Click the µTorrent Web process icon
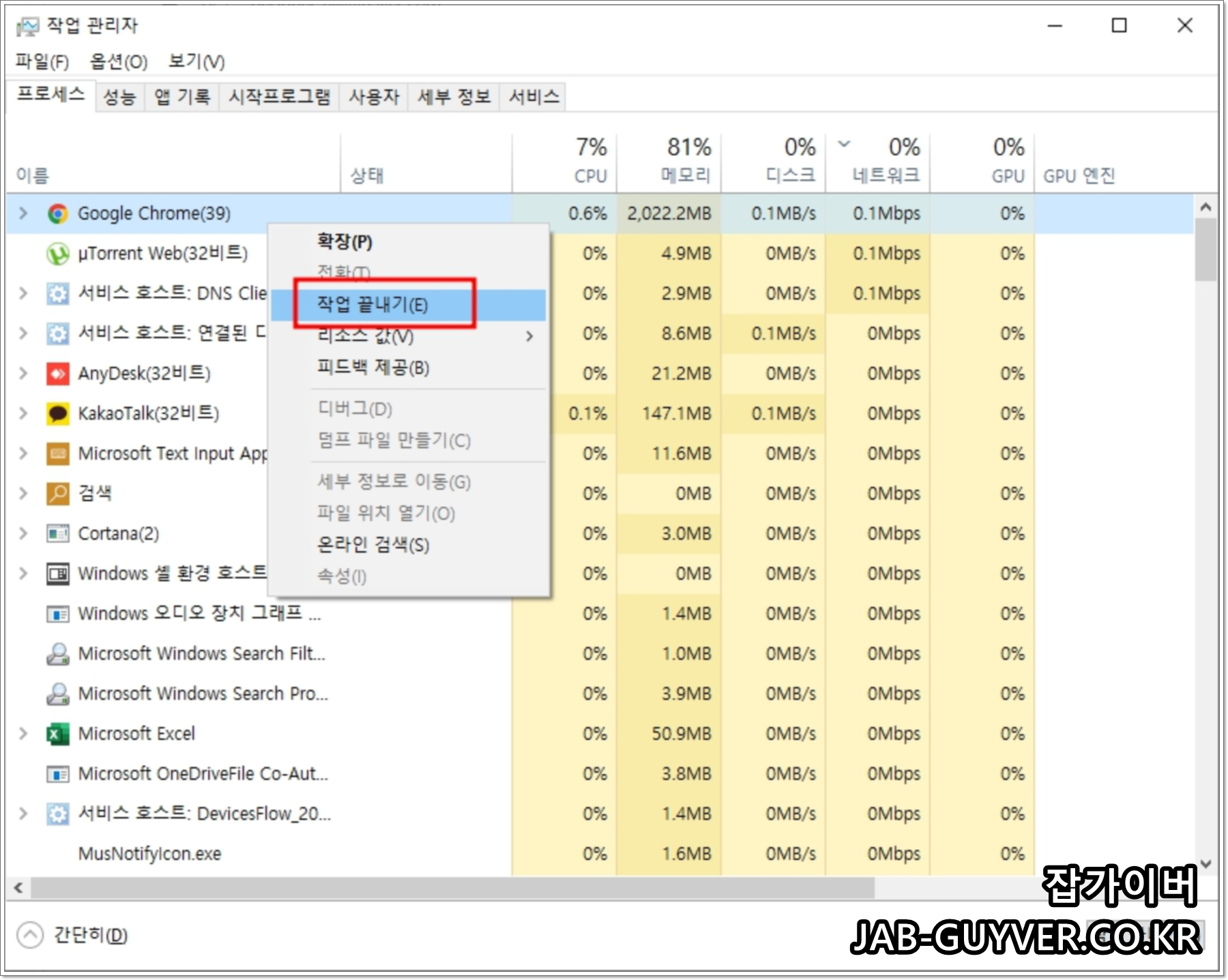 point(58,254)
